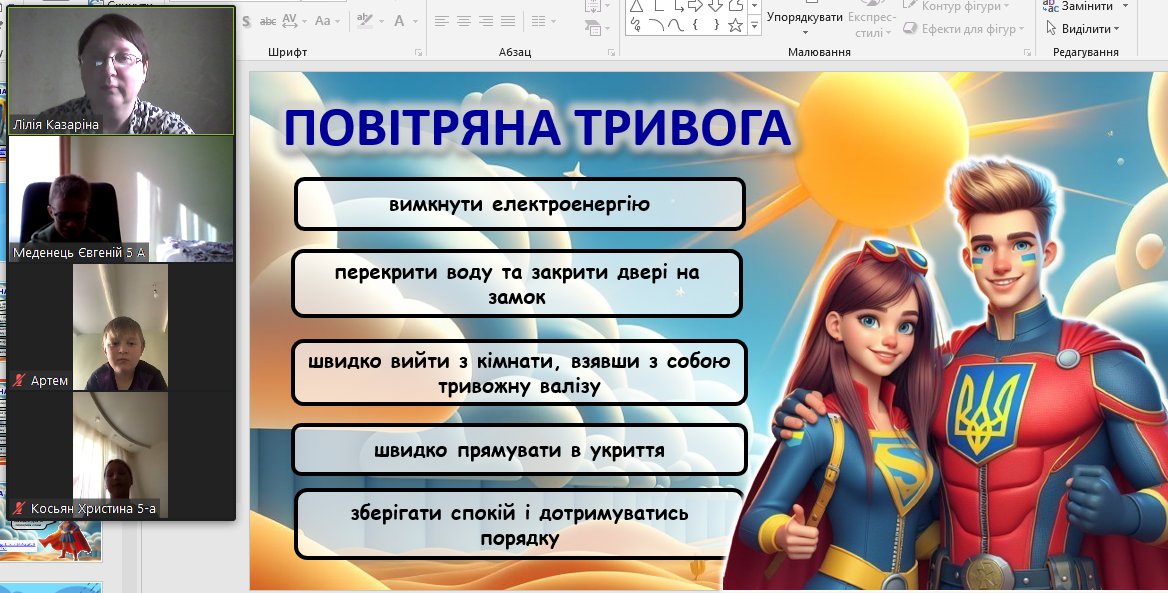The height and width of the screenshot is (593, 1168).
Task: Click the box 'швидко прямувати в укриття'
Action: [519, 450]
